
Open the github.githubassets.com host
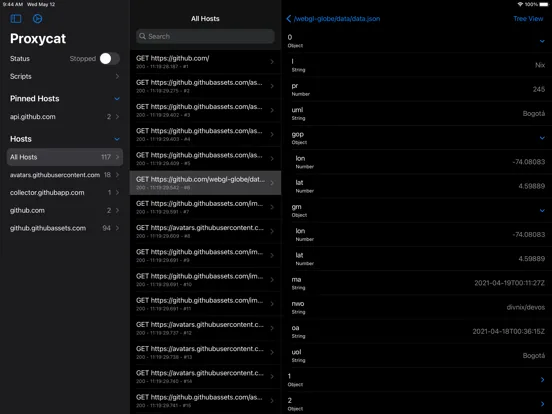[65, 228]
